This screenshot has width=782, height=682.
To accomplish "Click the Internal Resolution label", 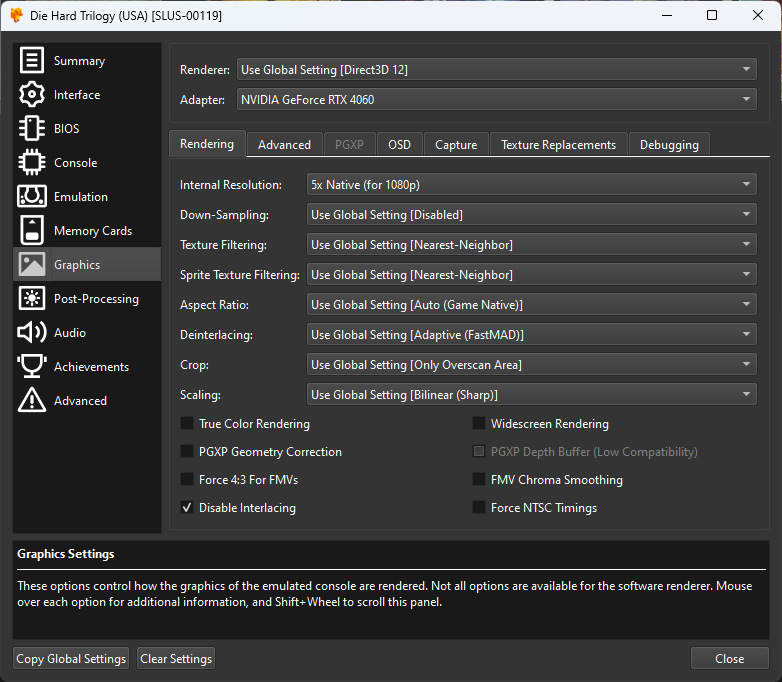I will point(231,185).
